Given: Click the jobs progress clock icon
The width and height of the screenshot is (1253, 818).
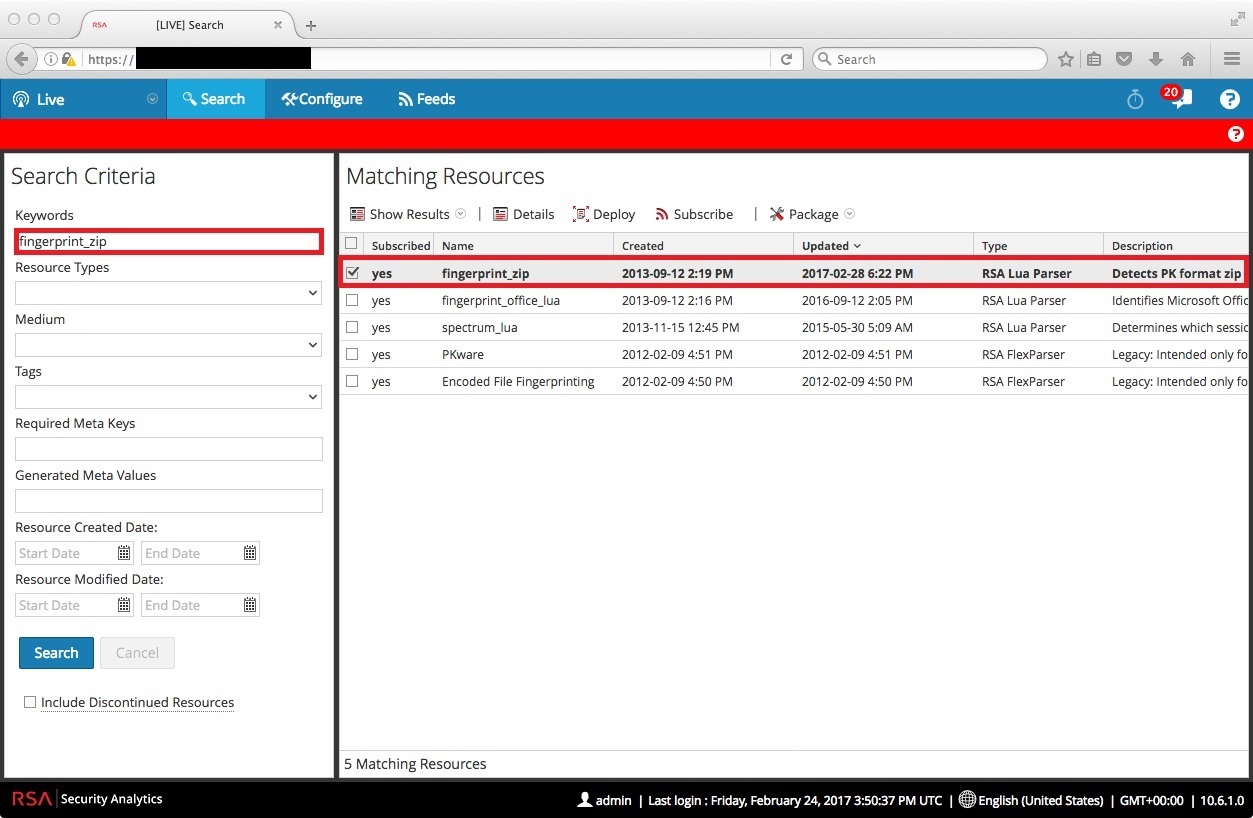Looking at the screenshot, I should click(1135, 99).
